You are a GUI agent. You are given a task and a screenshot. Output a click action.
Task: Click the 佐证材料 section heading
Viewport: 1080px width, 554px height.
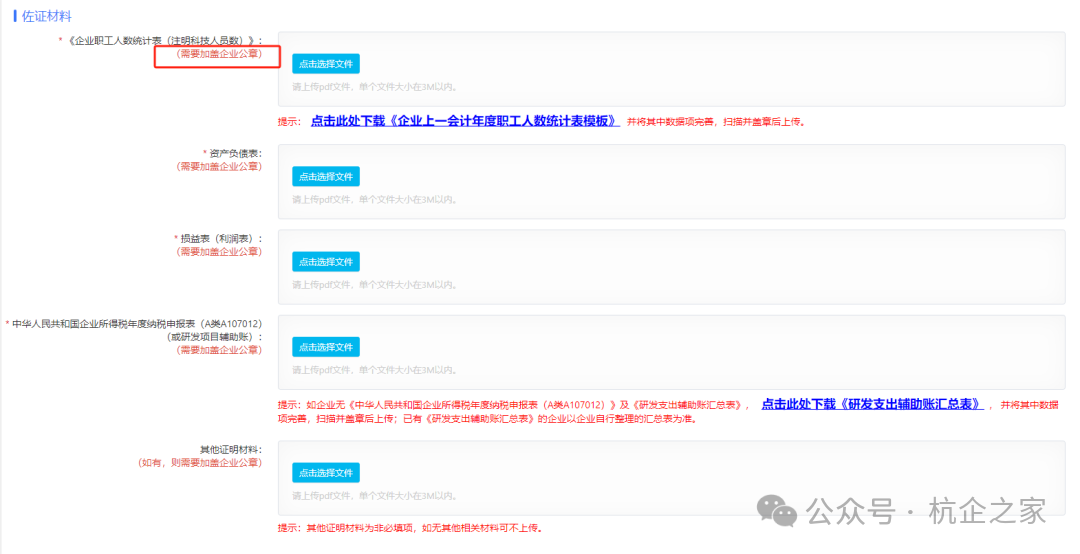(46, 16)
